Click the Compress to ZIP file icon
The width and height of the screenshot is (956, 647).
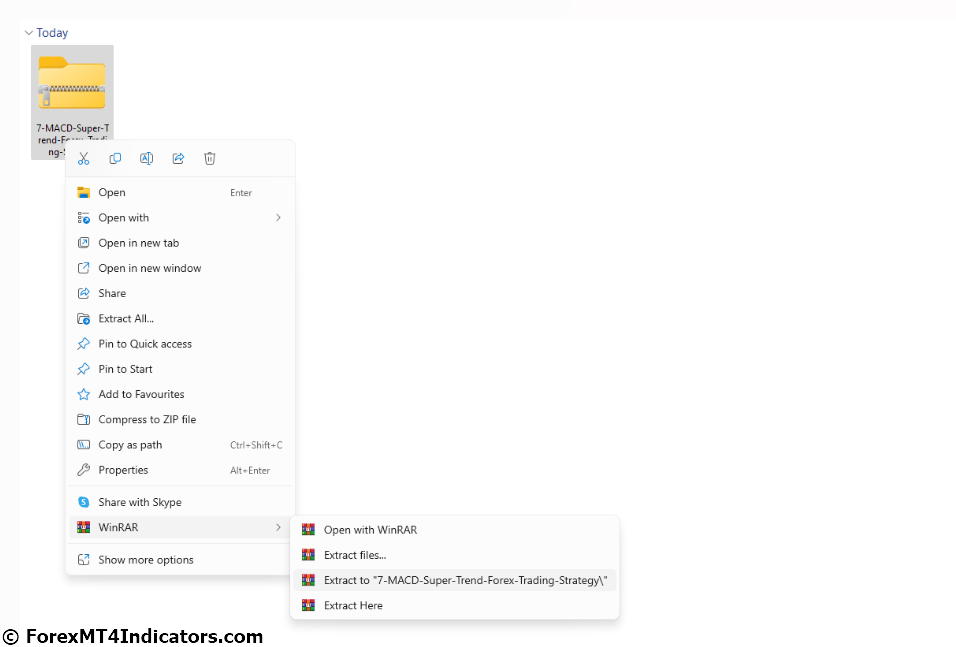click(x=84, y=419)
